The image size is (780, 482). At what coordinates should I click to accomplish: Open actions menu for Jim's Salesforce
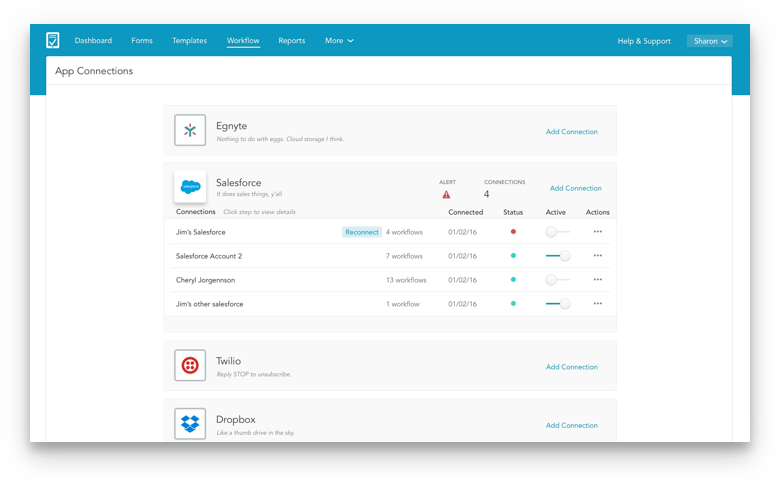[x=597, y=232]
